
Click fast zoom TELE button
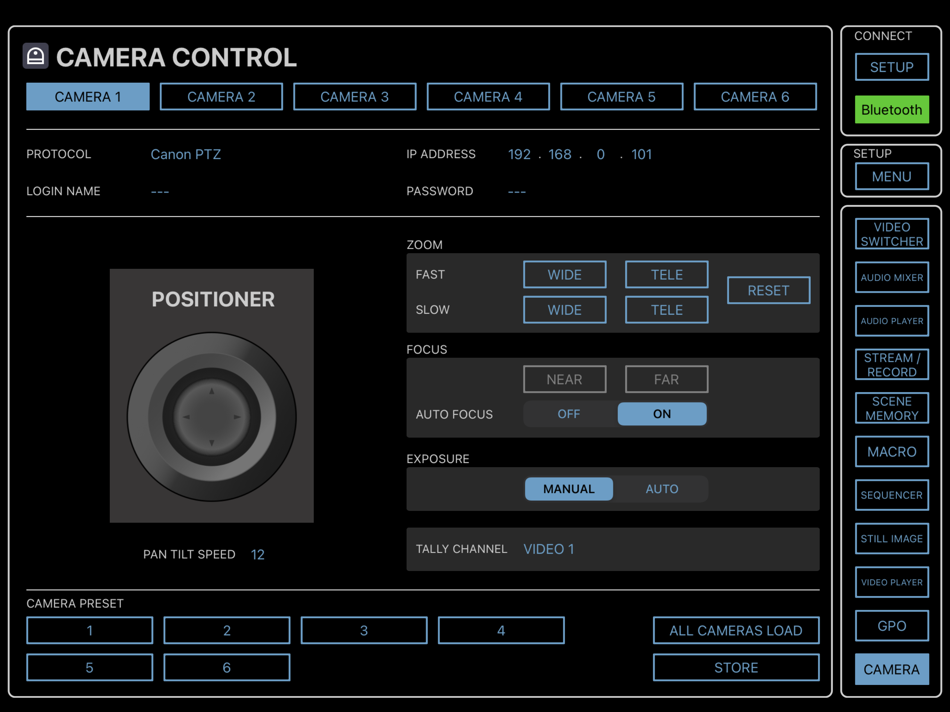(x=666, y=274)
